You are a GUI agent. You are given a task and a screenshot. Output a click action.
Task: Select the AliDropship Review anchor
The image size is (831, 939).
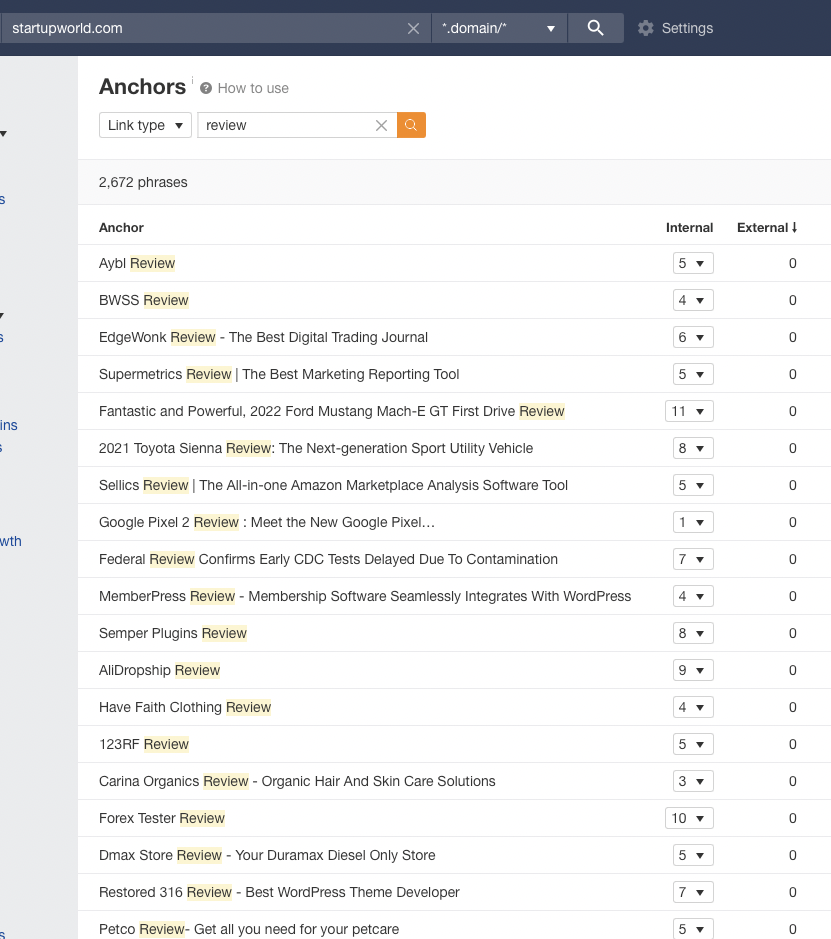(x=160, y=670)
